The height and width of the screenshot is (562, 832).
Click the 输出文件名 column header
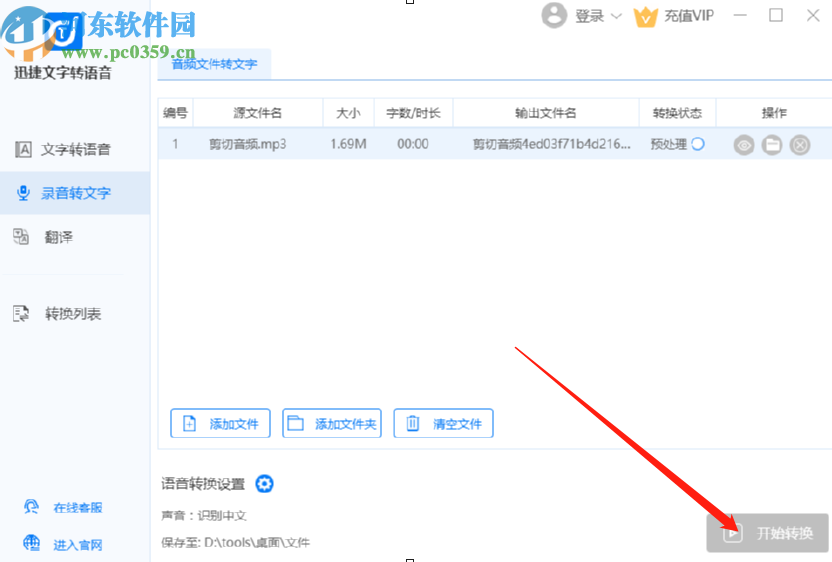coord(545,113)
